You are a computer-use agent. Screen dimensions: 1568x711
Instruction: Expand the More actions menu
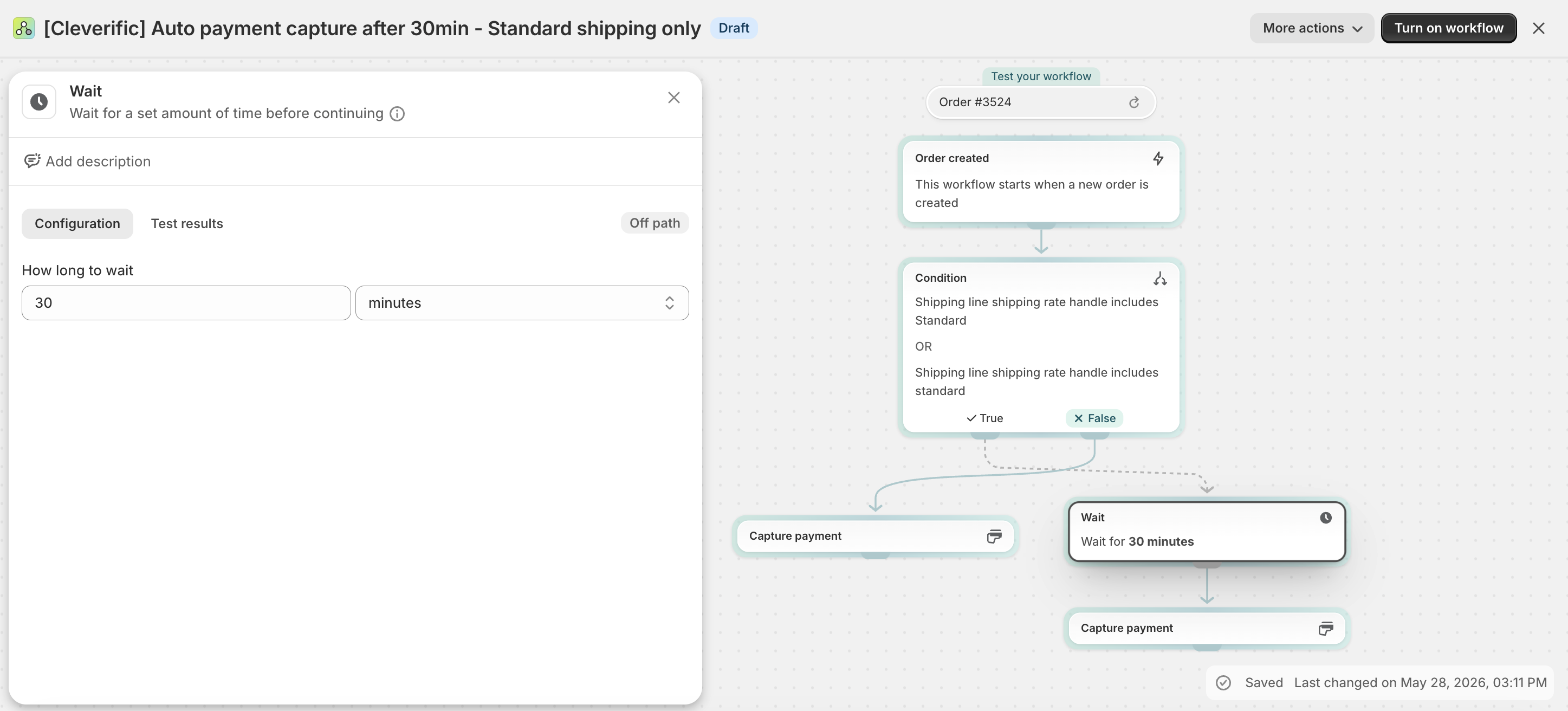pos(1312,28)
